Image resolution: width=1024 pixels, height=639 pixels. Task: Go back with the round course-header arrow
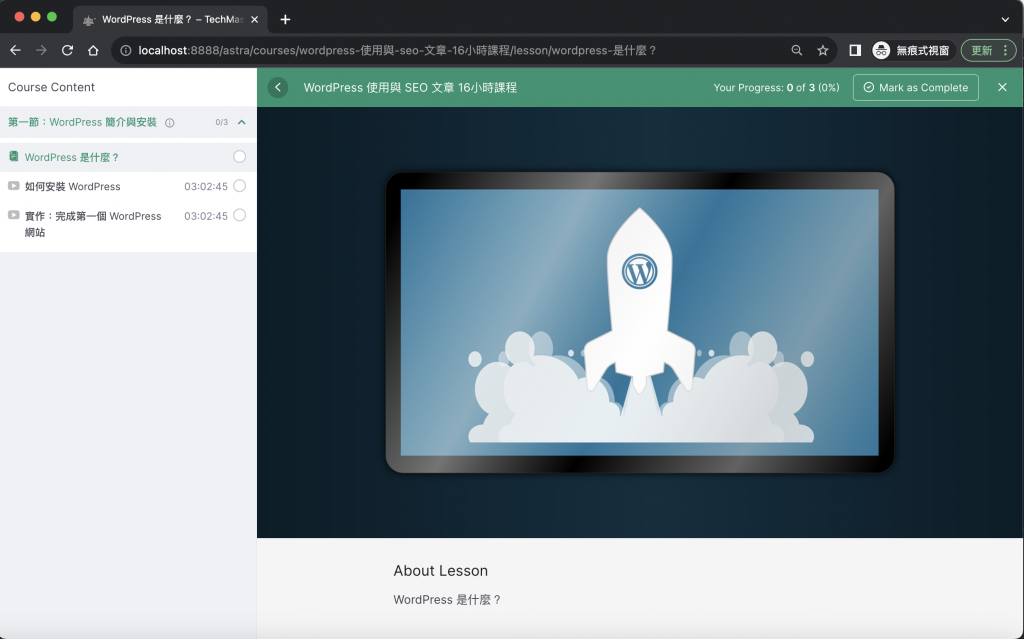(278, 88)
